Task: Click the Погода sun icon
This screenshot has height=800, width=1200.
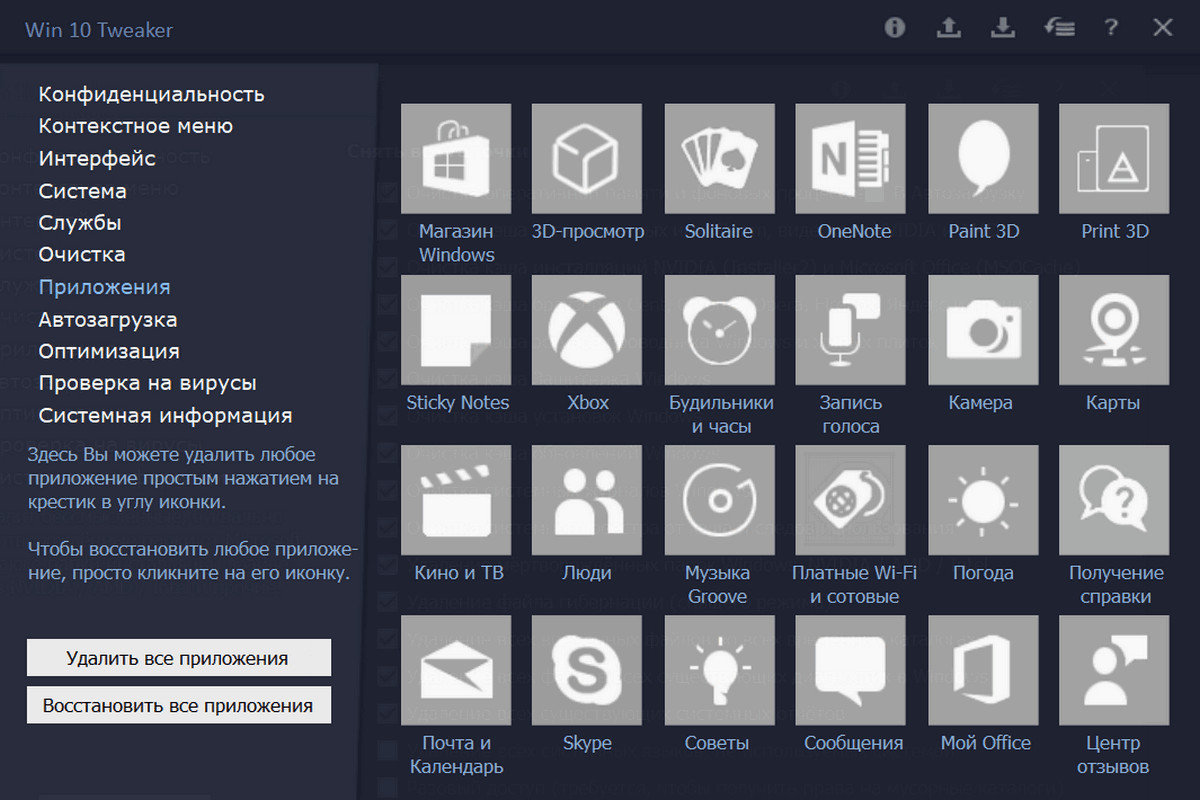Action: (x=984, y=501)
